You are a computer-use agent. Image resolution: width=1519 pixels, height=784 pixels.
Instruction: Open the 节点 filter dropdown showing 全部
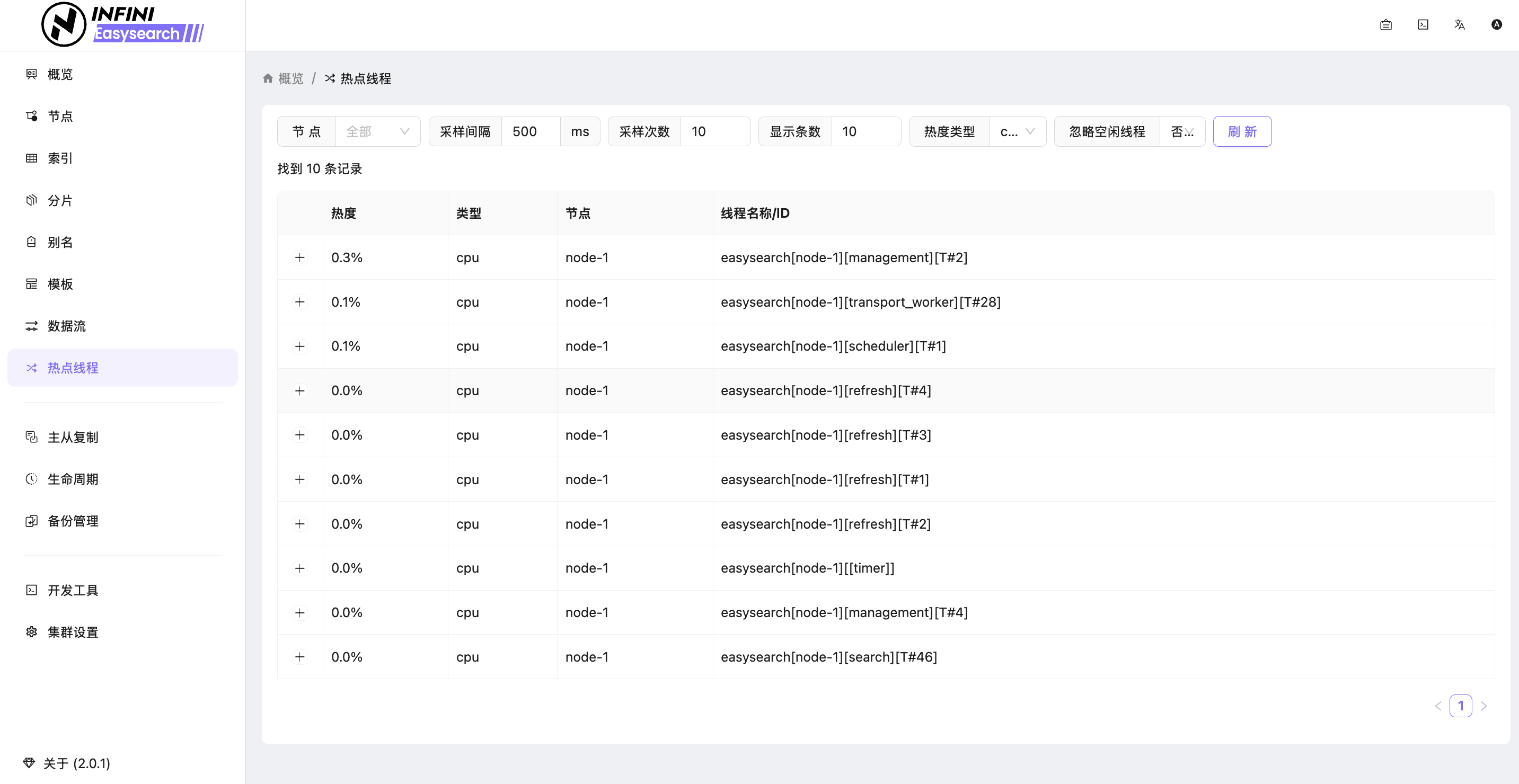point(377,131)
